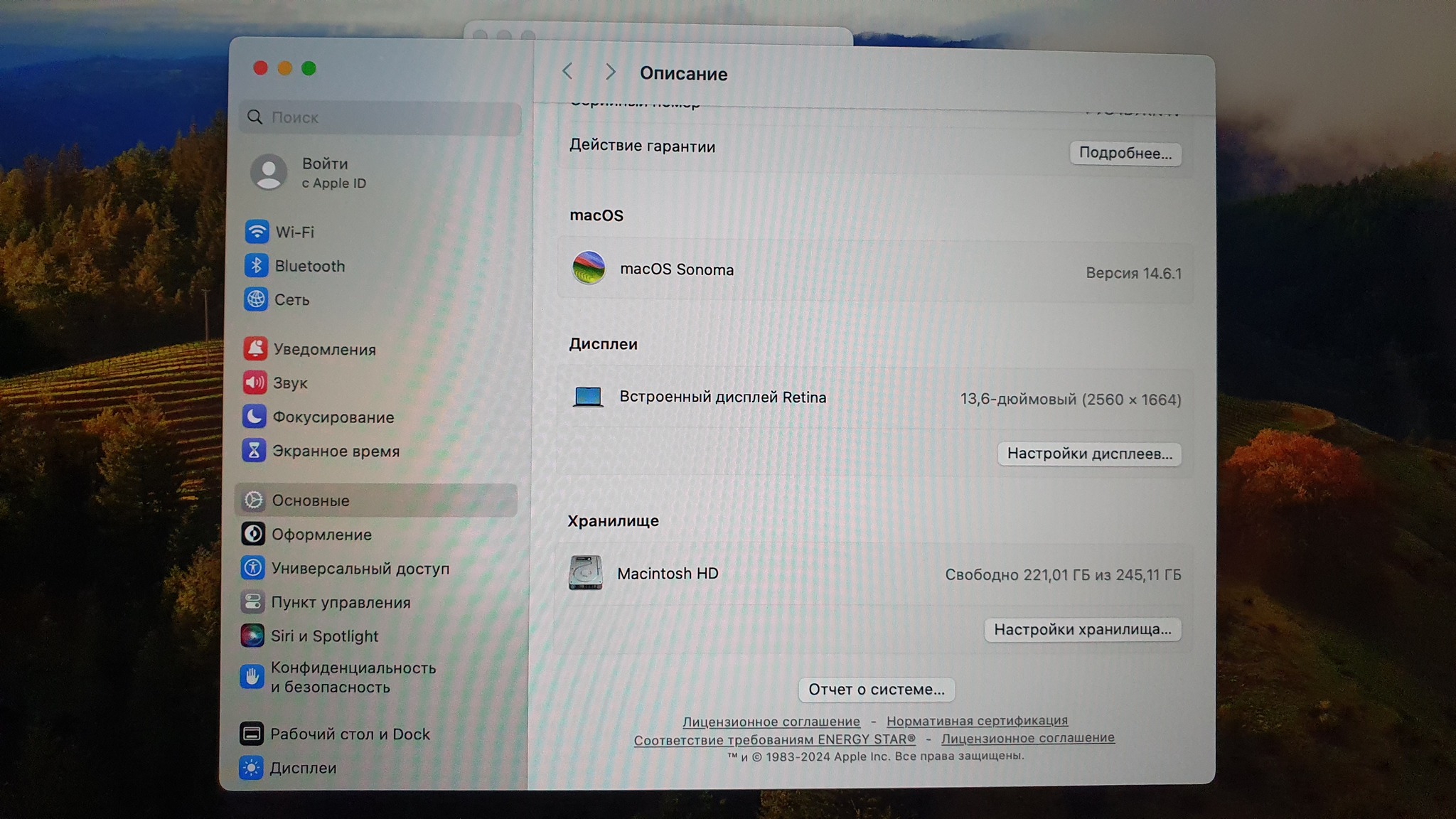Go forward with right chevron arrow
The image size is (1456, 819).
(x=610, y=72)
